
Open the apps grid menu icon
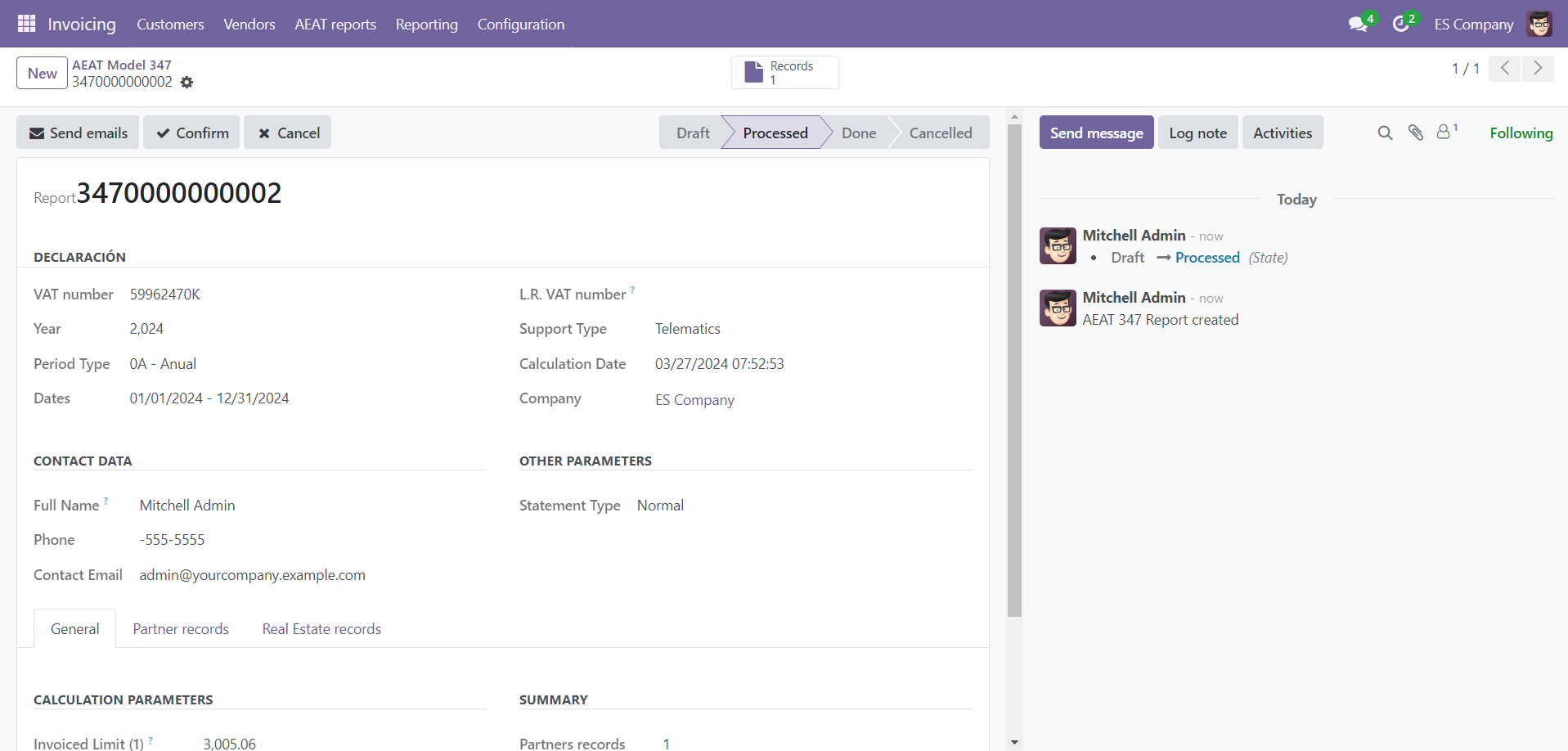click(26, 24)
